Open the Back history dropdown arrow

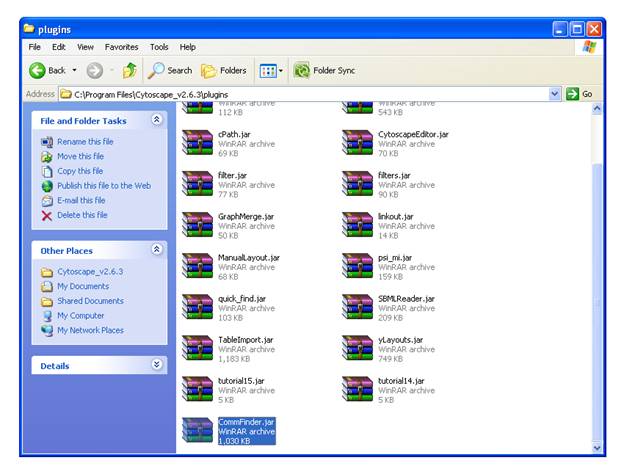pyautogui.click(x=74, y=70)
